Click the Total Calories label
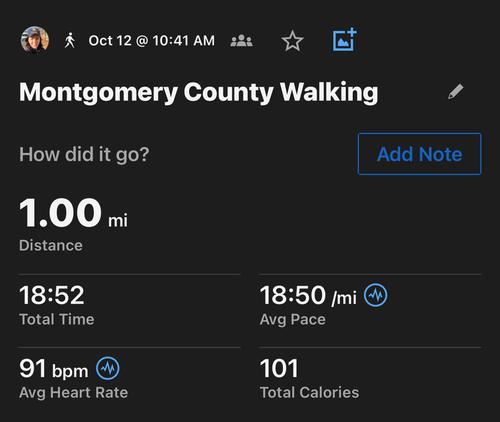 [x=309, y=393]
